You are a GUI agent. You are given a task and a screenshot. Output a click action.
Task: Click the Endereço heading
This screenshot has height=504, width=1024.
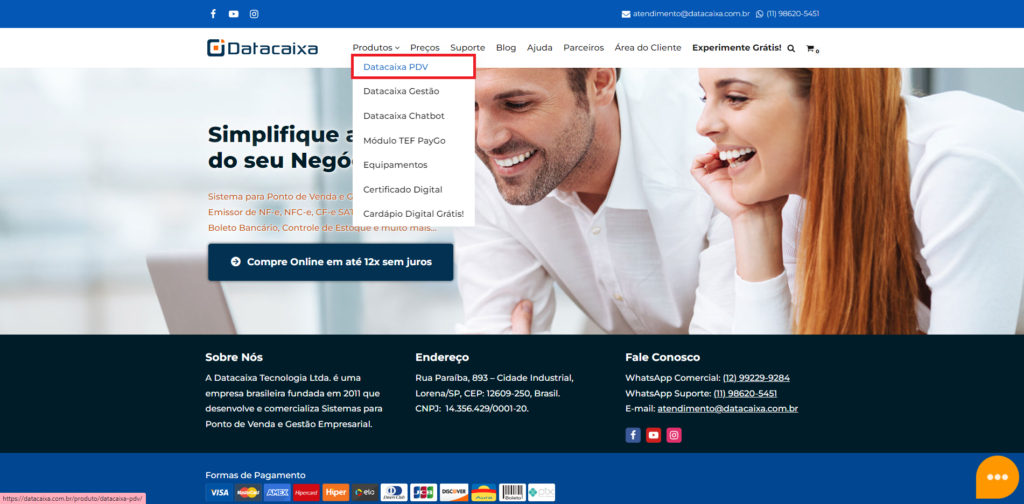tap(442, 357)
